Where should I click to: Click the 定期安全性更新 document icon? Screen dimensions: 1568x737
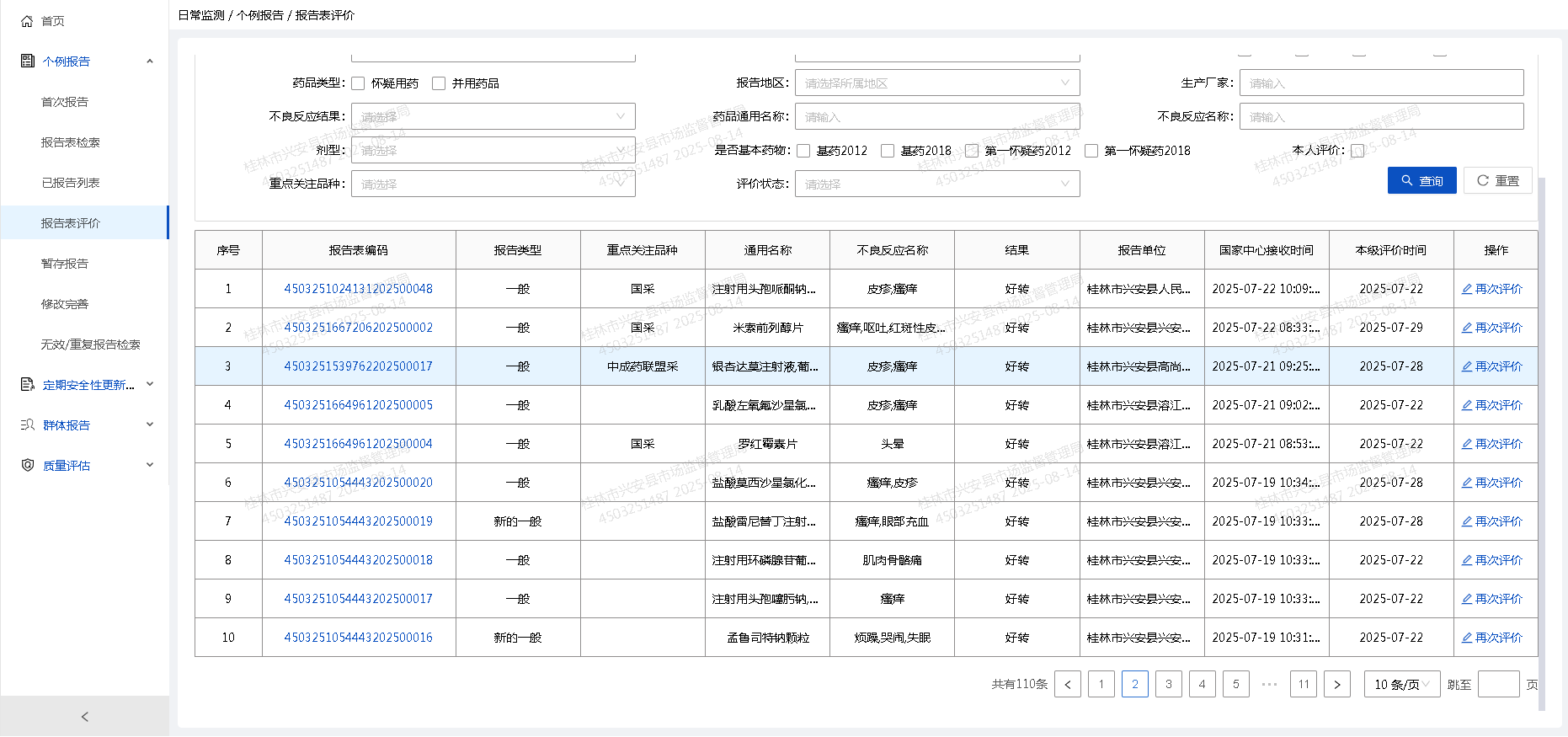(x=27, y=384)
